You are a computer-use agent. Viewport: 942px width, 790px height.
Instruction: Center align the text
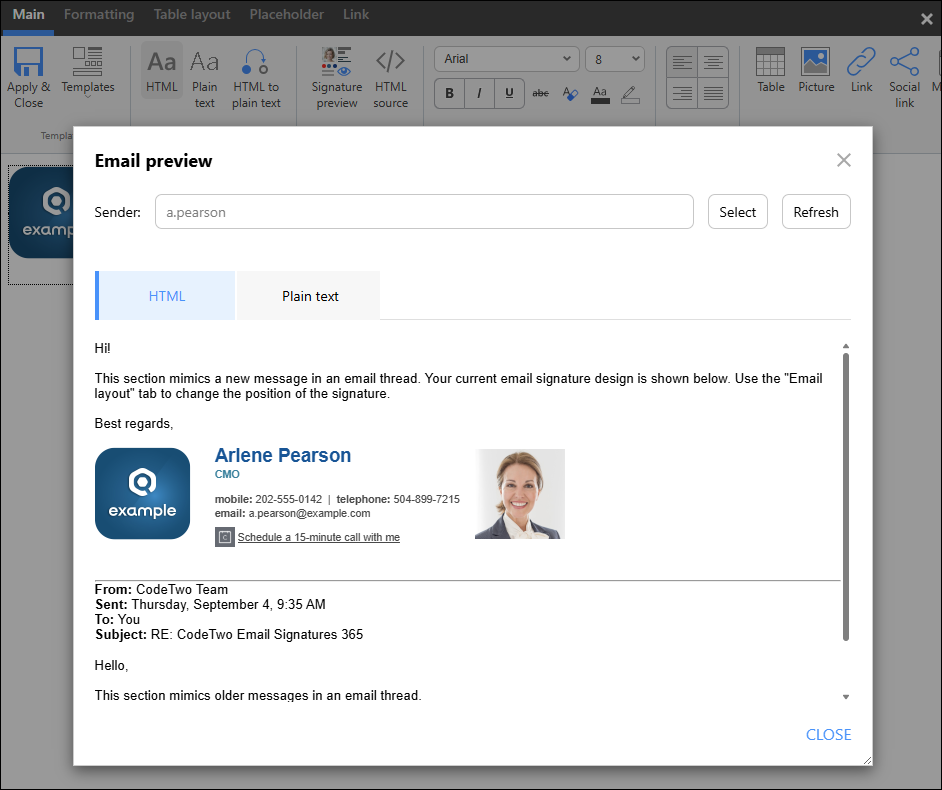click(713, 62)
